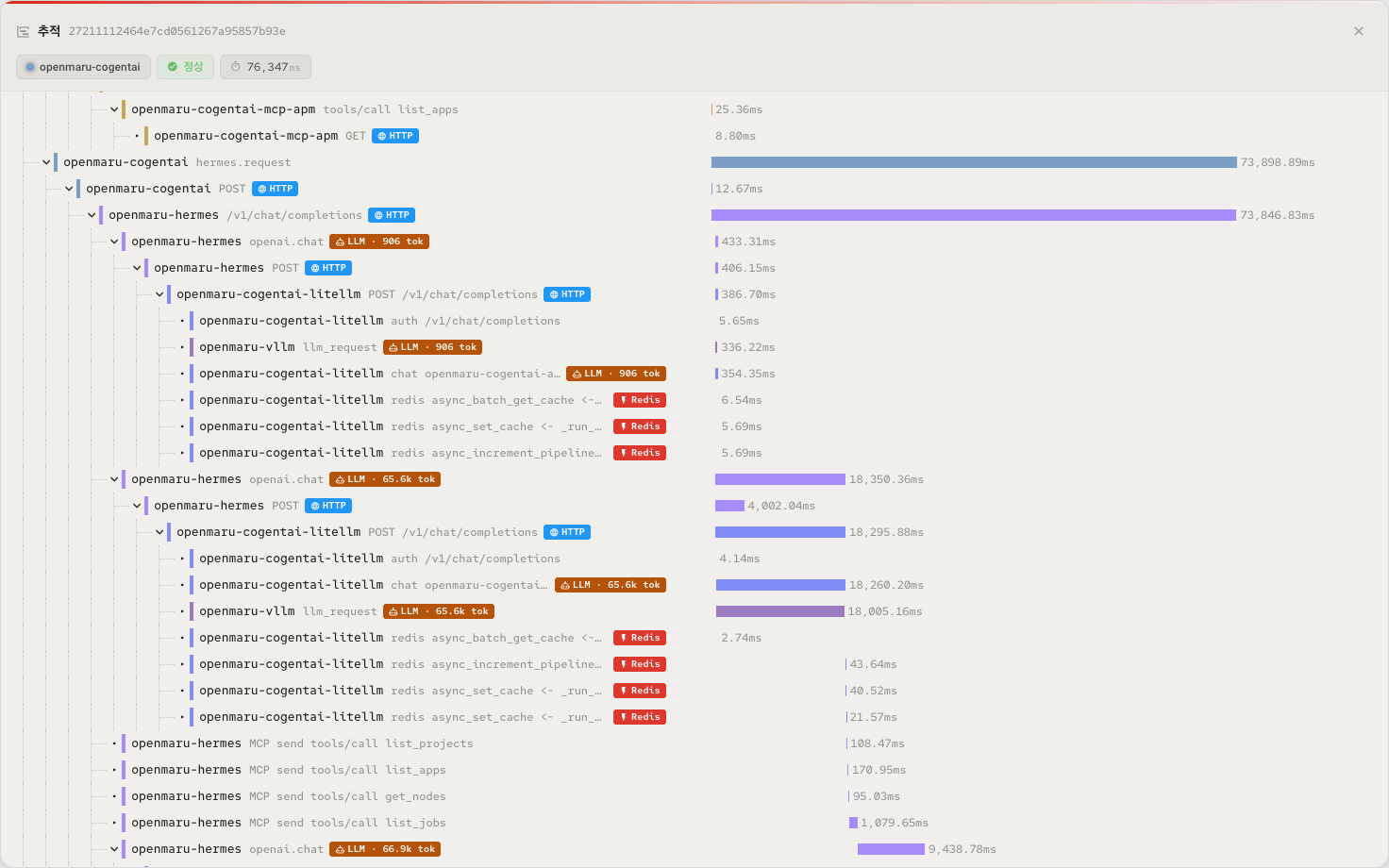The width and height of the screenshot is (1389, 868).
Task: Click the 정상 status badge
Action: click(185, 67)
